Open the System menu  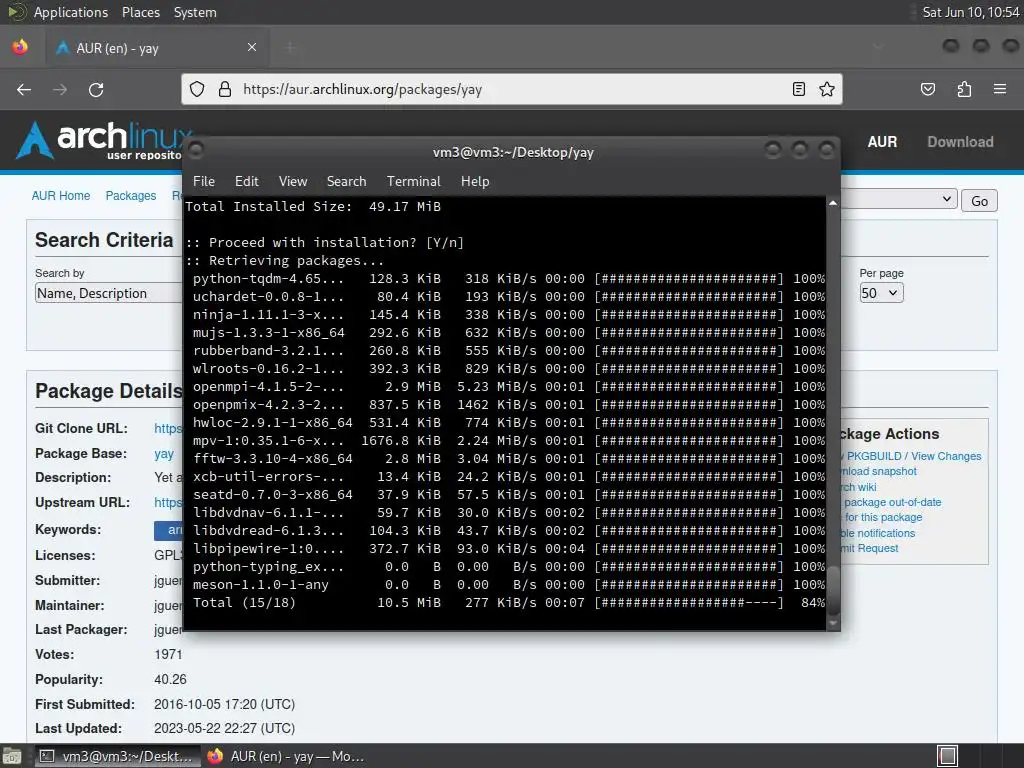click(195, 12)
